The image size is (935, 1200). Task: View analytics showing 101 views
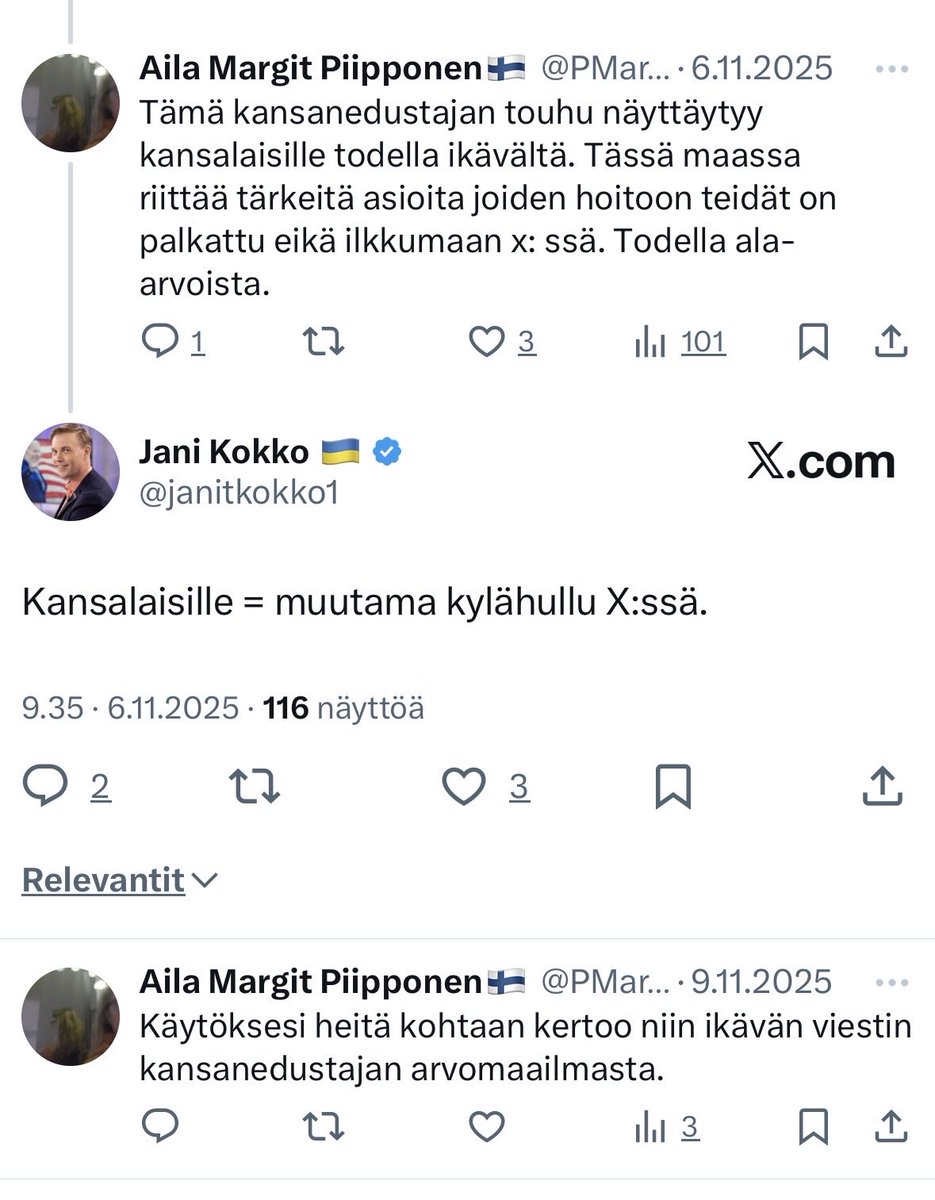[680, 343]
